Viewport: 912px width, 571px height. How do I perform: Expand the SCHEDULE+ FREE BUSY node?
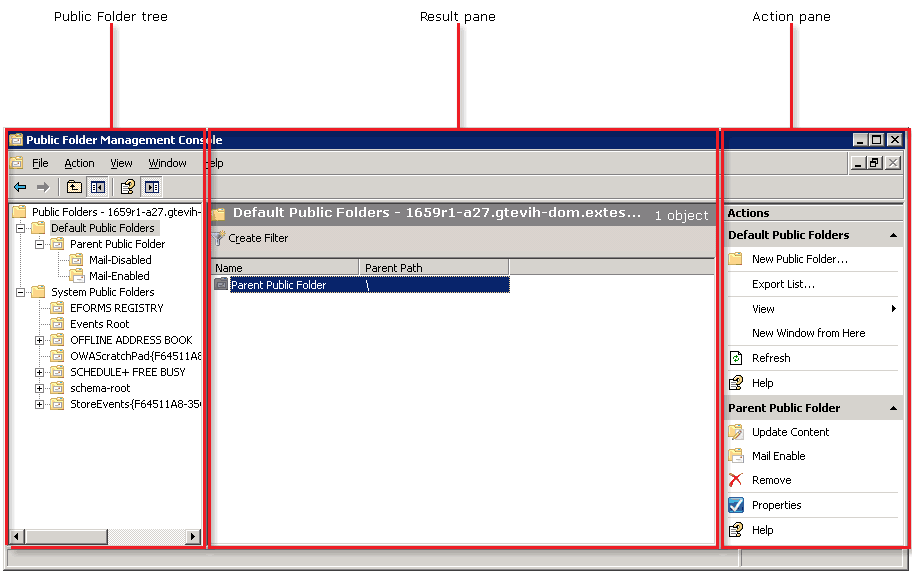coord(40,372)
